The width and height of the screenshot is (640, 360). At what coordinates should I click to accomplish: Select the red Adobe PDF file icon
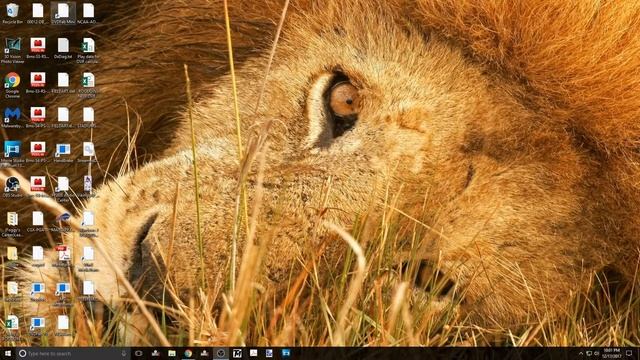click(x=63, y=256)
